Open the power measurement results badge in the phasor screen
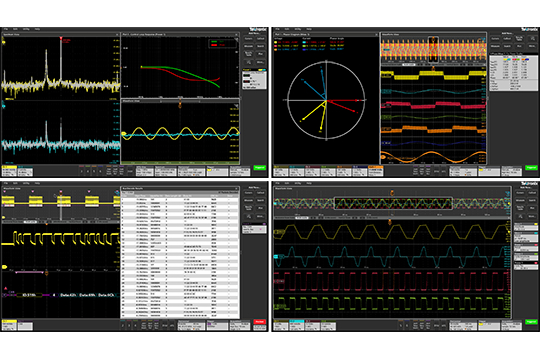Image resolution: width=540 pixels, height=360 pixels. point(514,72)
